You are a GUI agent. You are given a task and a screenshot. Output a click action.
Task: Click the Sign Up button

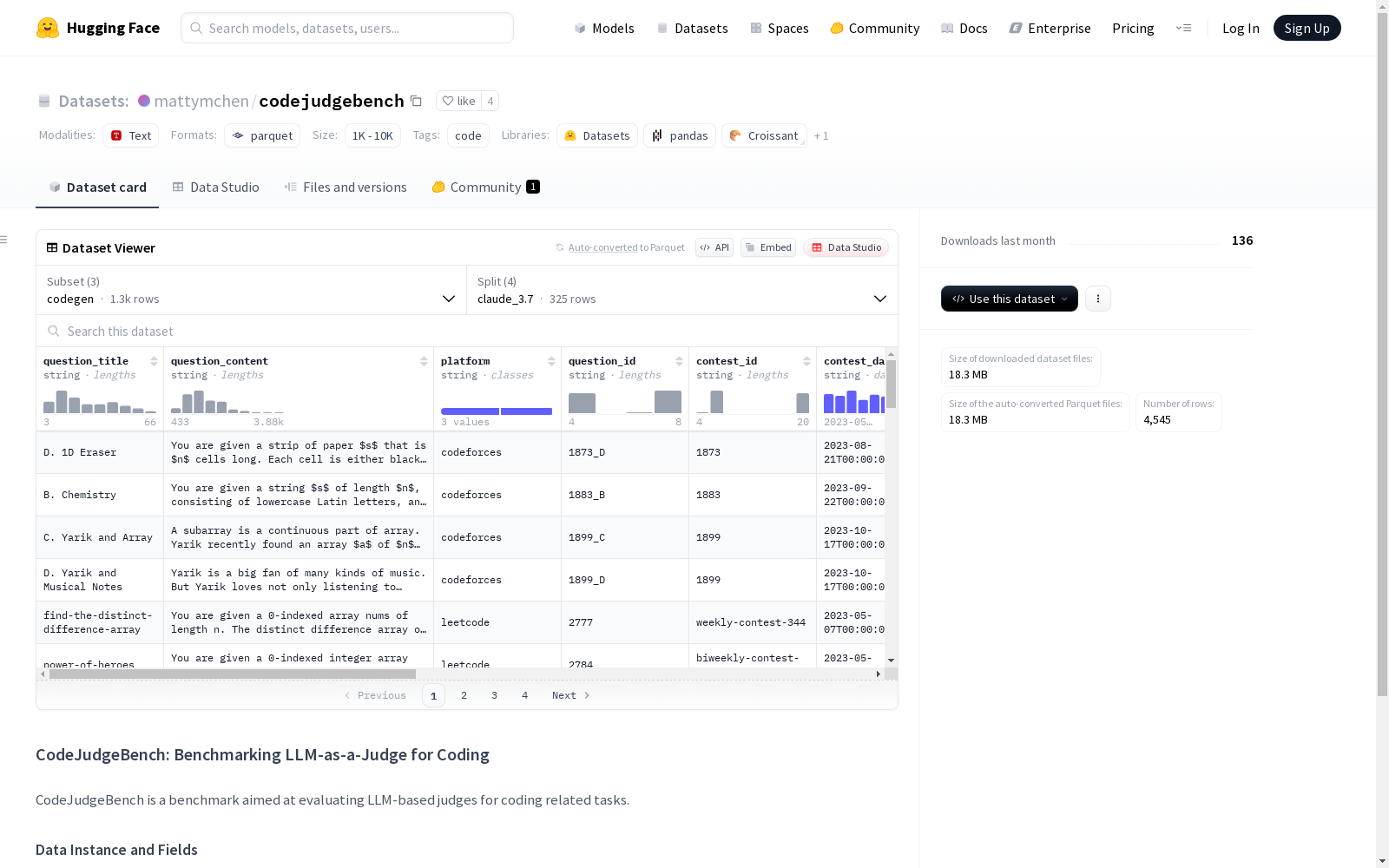pyautogui.click(x=1307, y=28)
